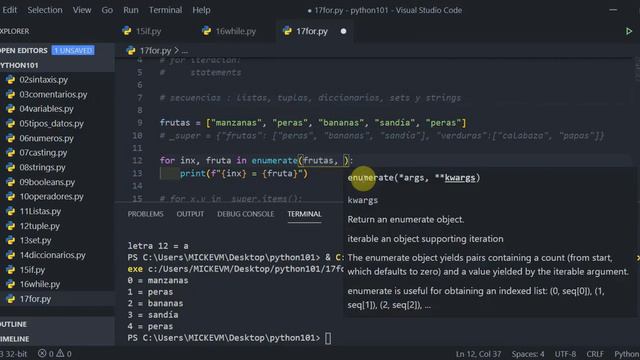Image resolution: width=640 pixels, height=360 pixels.
Task: Open 15if.py in the explorer list
Action: pyautogui.click(x=32, y=270)
